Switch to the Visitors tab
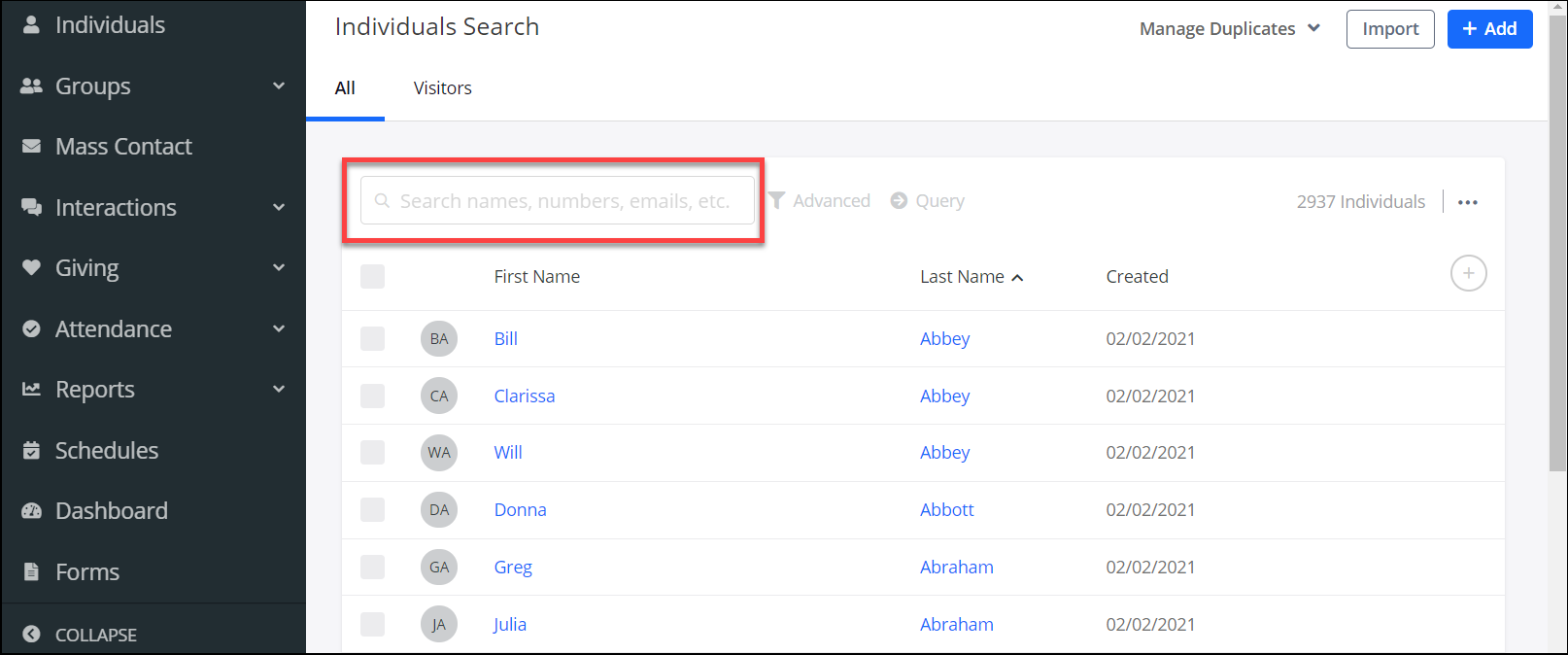The height and width of the screenshot is (655, 1568). [x=442, y=88]
